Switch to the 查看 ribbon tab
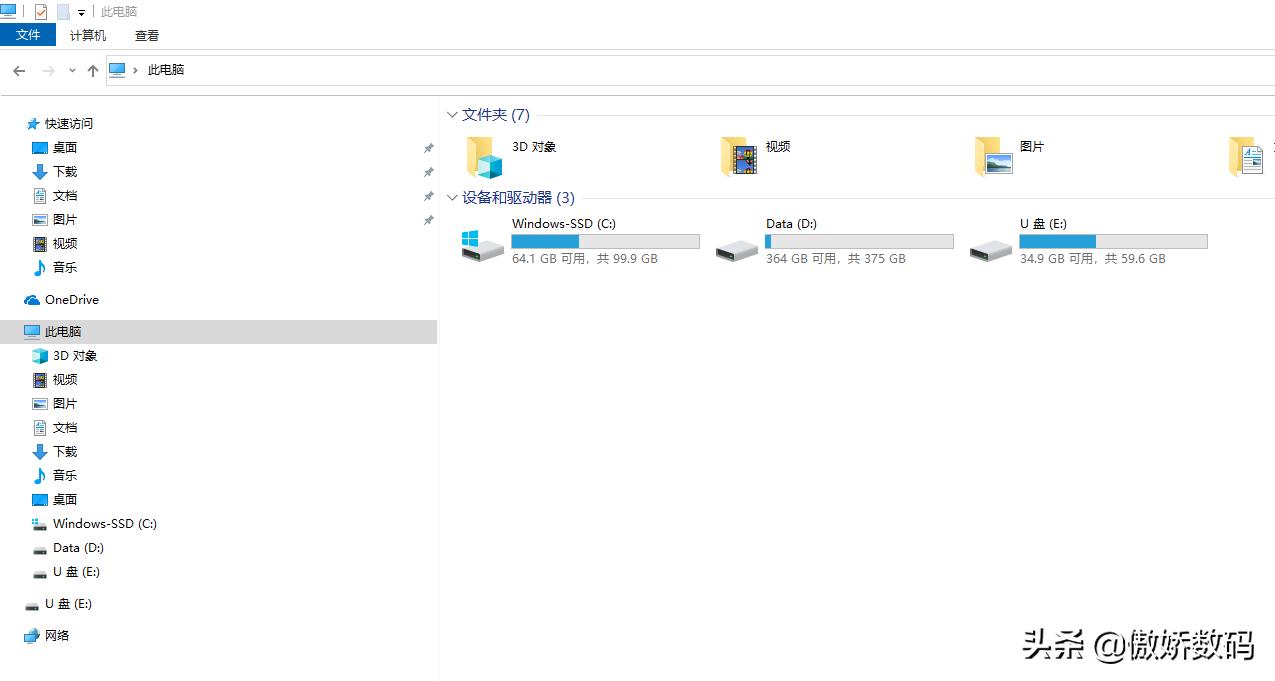This screenshot has width=1275, height=681. point(147,35)
